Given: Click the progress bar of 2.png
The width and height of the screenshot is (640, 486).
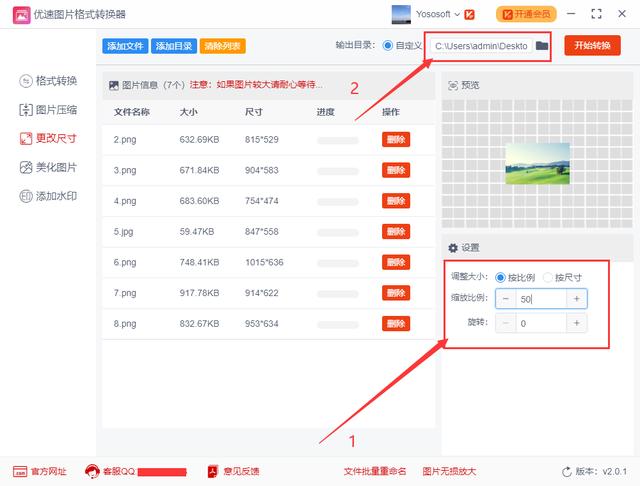Looking at the screenshot, I should (x=337, y=140).
